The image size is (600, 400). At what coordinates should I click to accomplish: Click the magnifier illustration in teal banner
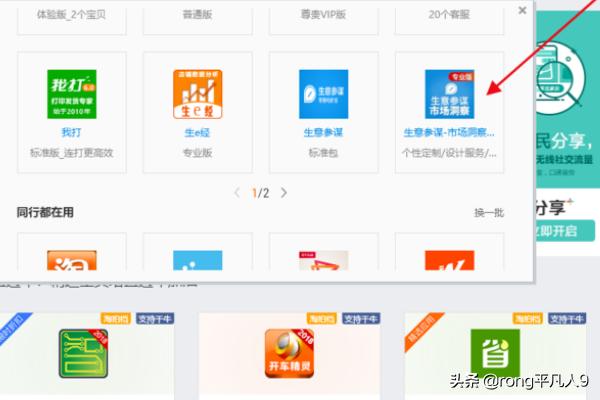click(x=560, y=79)
